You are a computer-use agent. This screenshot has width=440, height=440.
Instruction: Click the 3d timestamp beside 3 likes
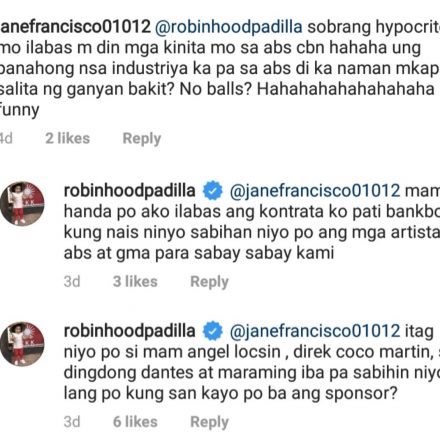click(72, 281)
